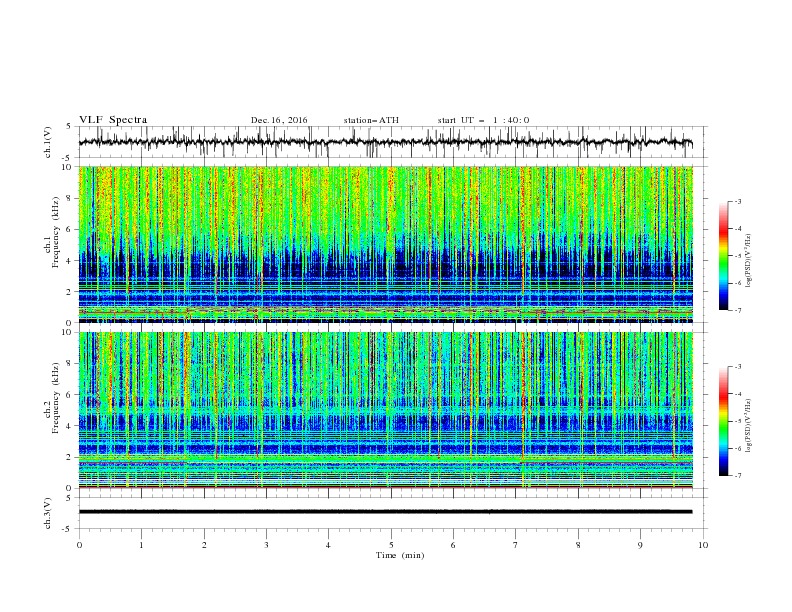Click the "9" tick on the Time axis
Viewport: 792px width, 612px height.
pyautogui.click(x=640, y=545)
